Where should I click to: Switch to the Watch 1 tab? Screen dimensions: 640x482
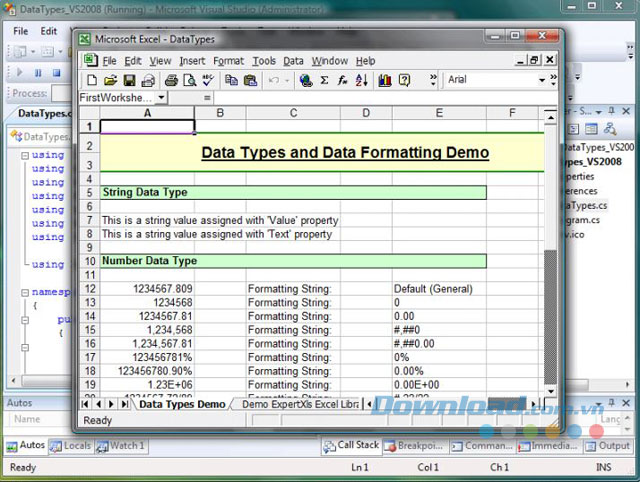point(121,446)
